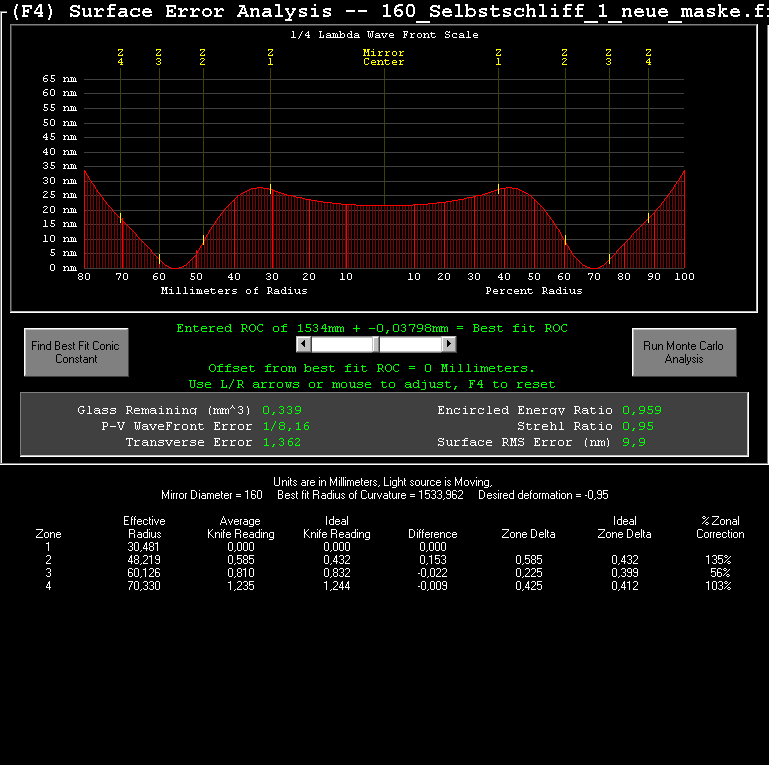Click Zone 3 difference value -0,022

click(432, 573)
